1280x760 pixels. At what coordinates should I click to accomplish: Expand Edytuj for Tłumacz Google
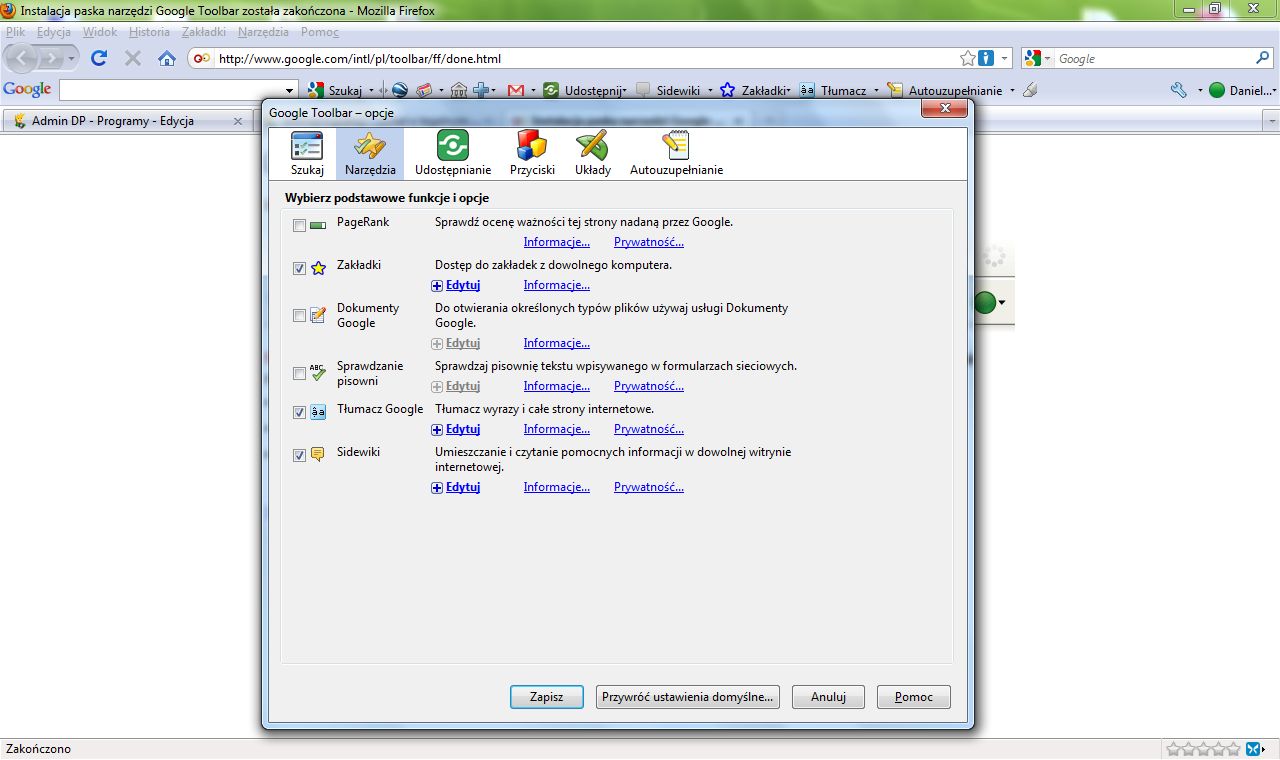pyautogui.click(x=456, y=429)
